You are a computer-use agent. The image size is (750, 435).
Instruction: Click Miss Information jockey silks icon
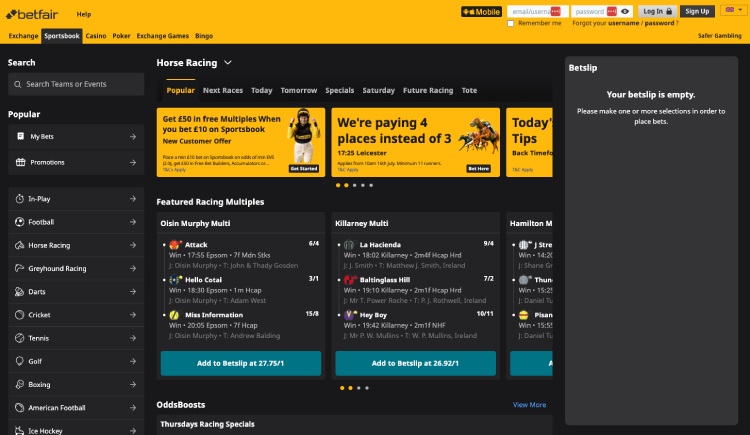[x=175, y=315]
